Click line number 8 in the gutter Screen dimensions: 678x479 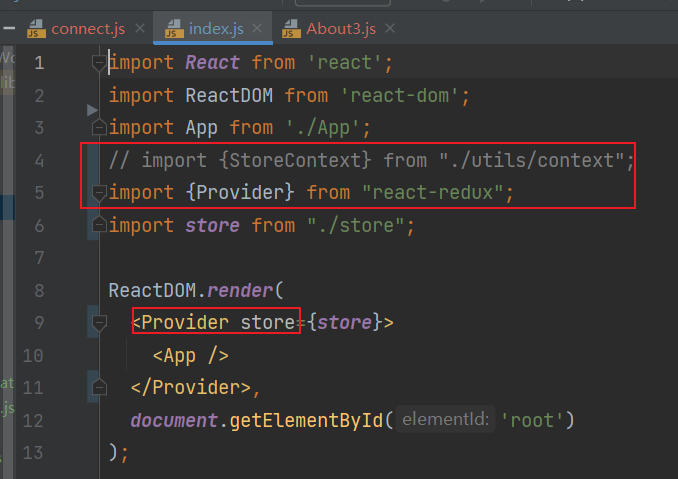pos(39,291)
